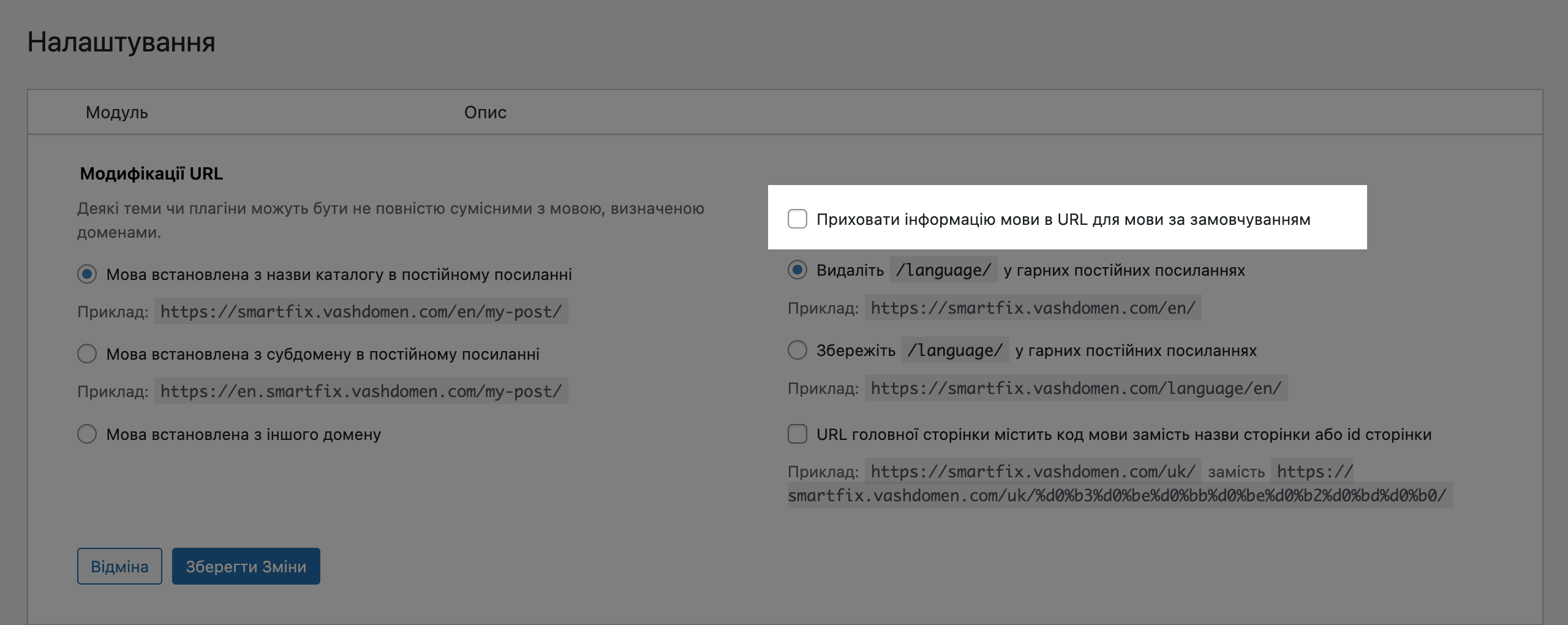Click the long encoded URL beginning smartfix.vashdomen.com/uk/%d0%b3
Viewport: 1568px width, 625px height.
(1120, 495)
